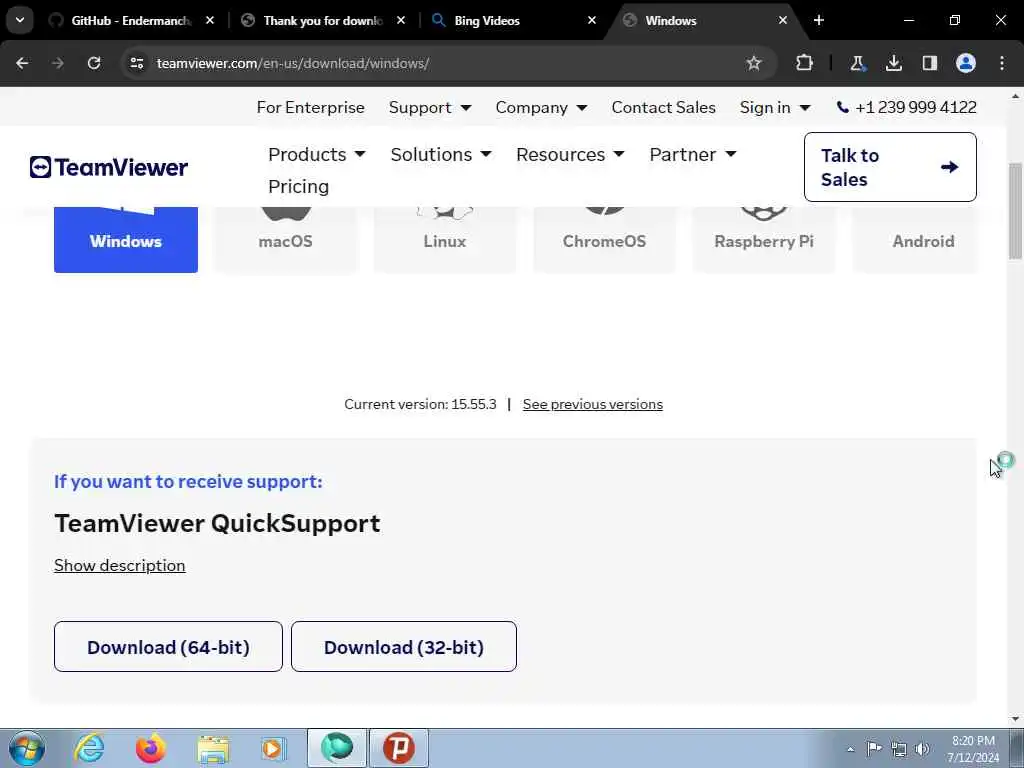This screenshot has width=1024, height=768.
Task: Open Internet Explorer from taskbar
Action: click(x=89, y=748)
